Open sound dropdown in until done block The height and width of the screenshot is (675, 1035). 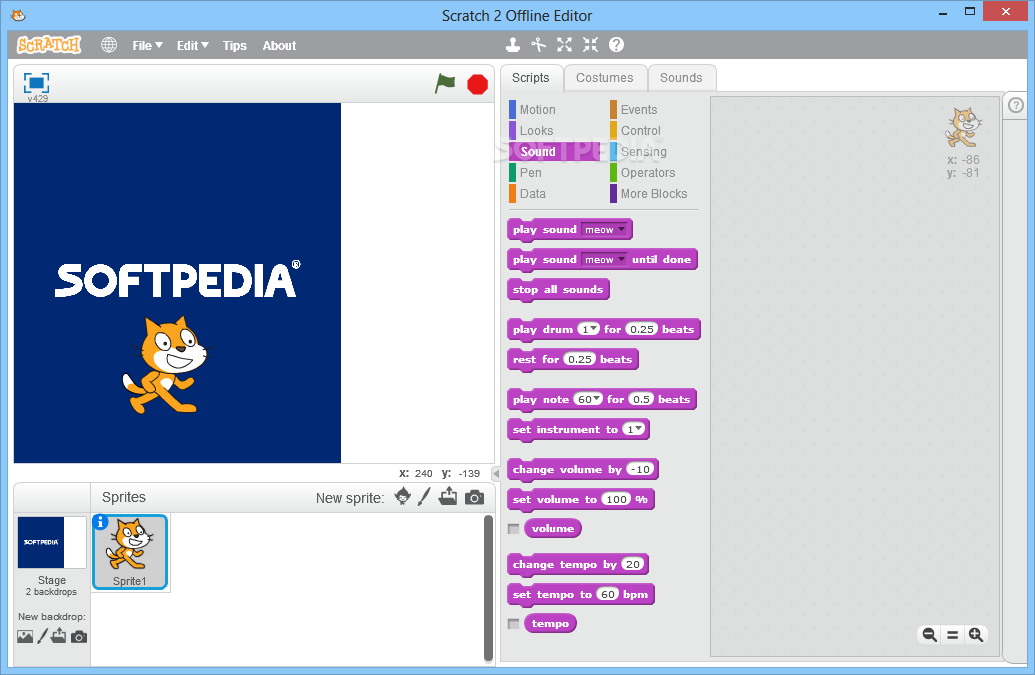(x=604, y=259)
